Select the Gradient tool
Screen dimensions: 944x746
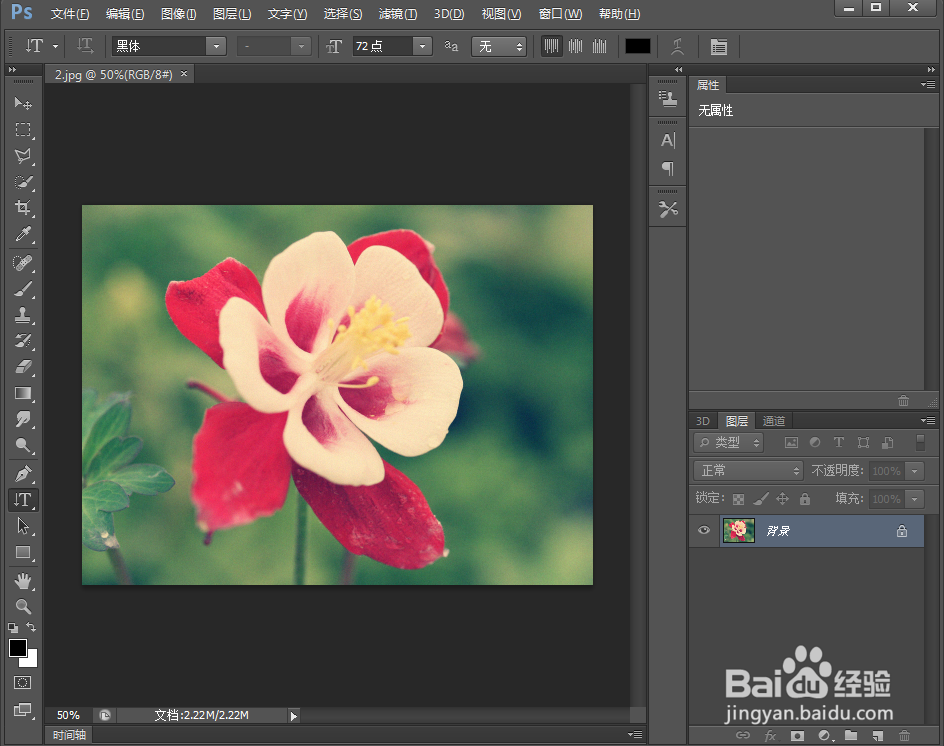23,393
